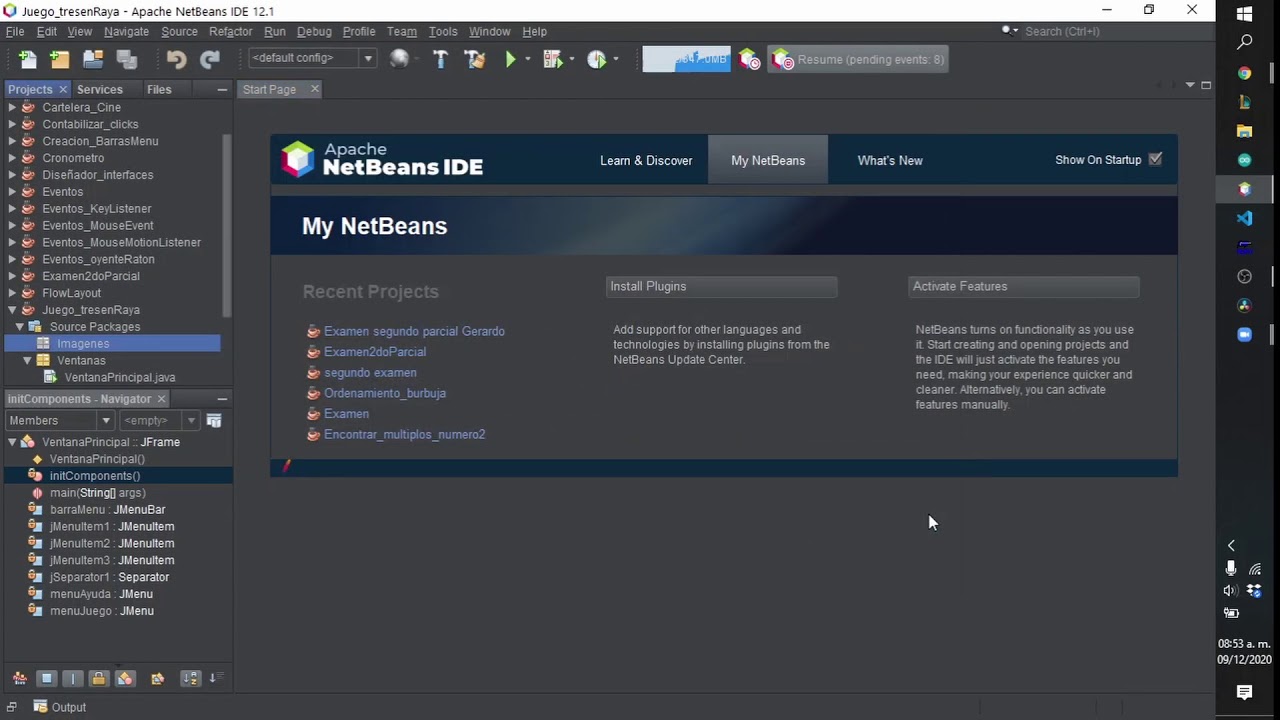
Task: Close the Start Page tab
Action: pos(314,89)
